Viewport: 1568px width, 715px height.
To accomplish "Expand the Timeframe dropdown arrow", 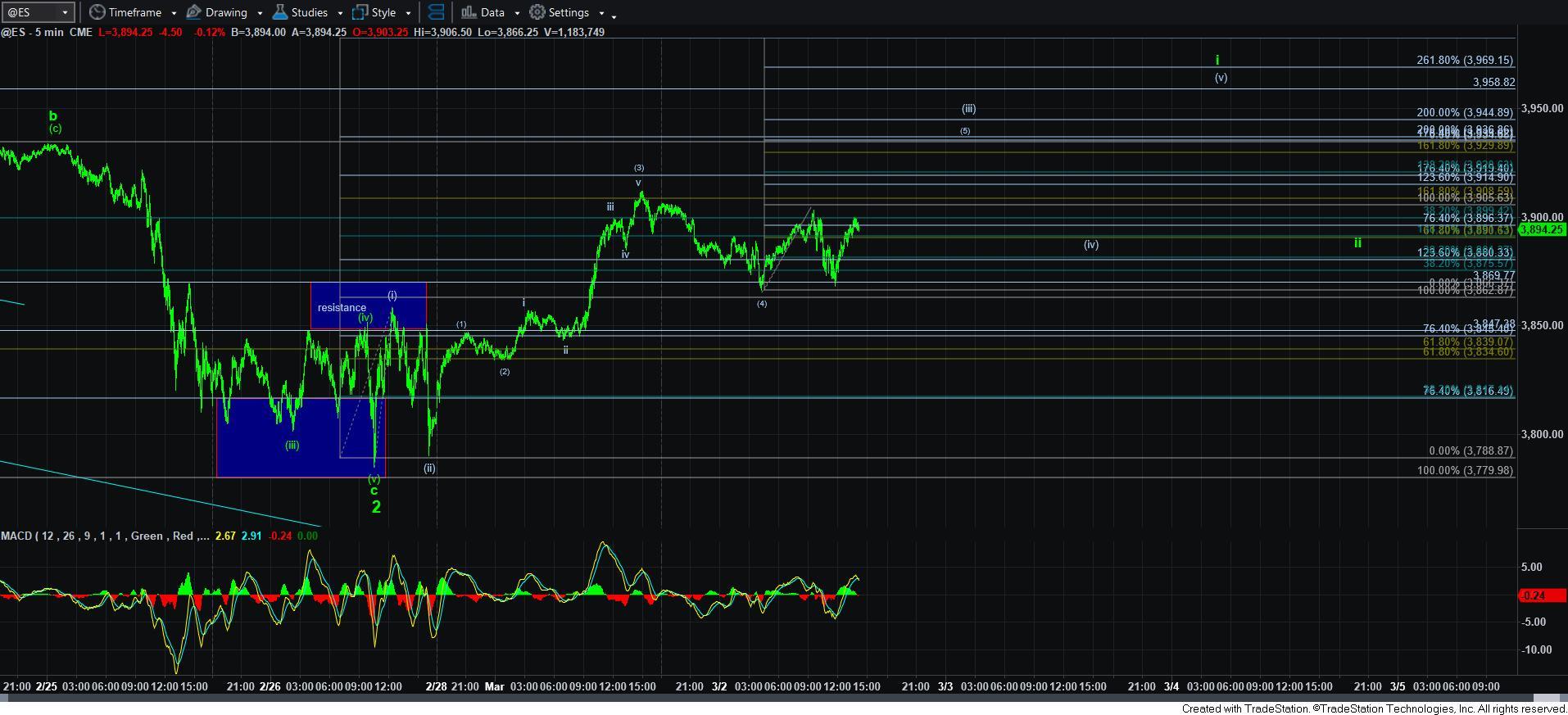I will (x=174, y=13).
